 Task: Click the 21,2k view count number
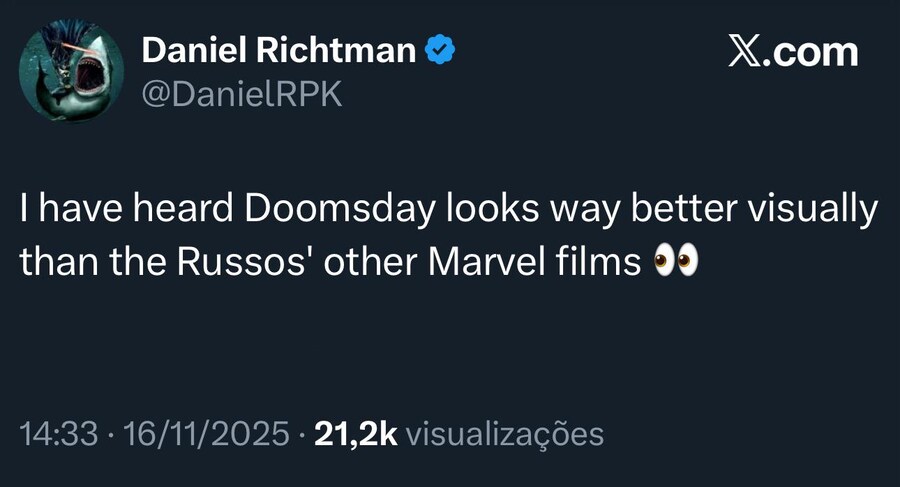356,434
